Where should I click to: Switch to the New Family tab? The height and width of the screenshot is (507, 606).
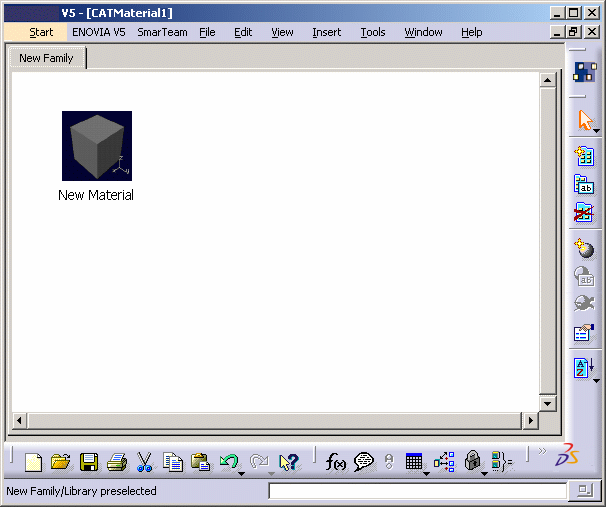(46, 58)
